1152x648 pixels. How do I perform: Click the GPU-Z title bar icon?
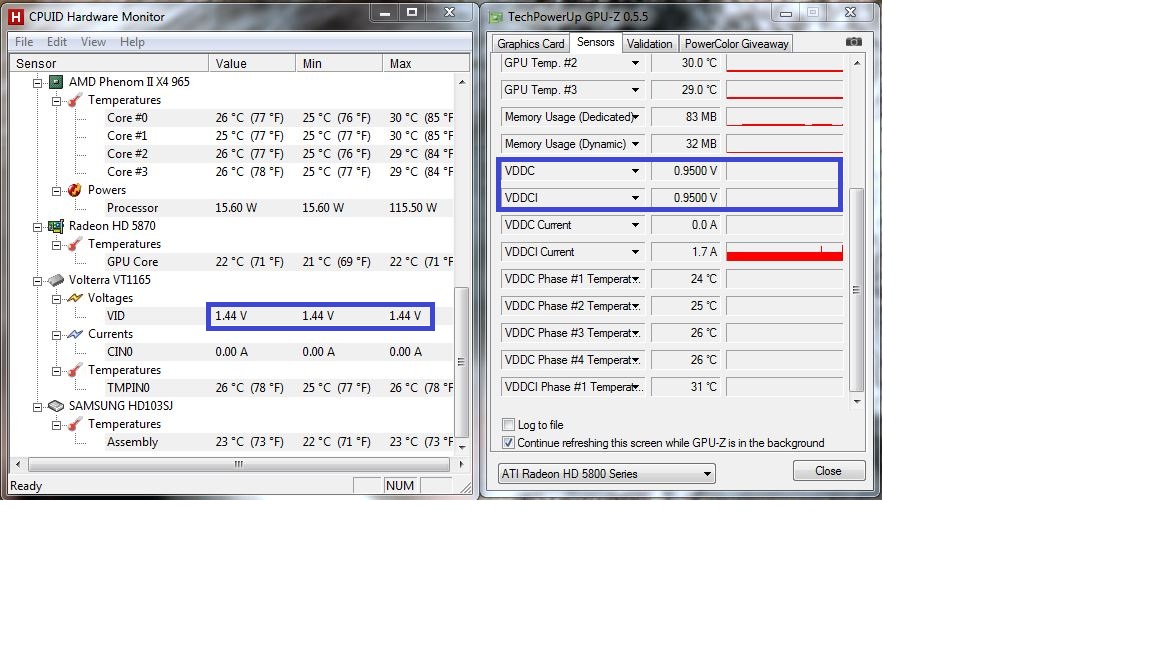(x=497, y=16)
